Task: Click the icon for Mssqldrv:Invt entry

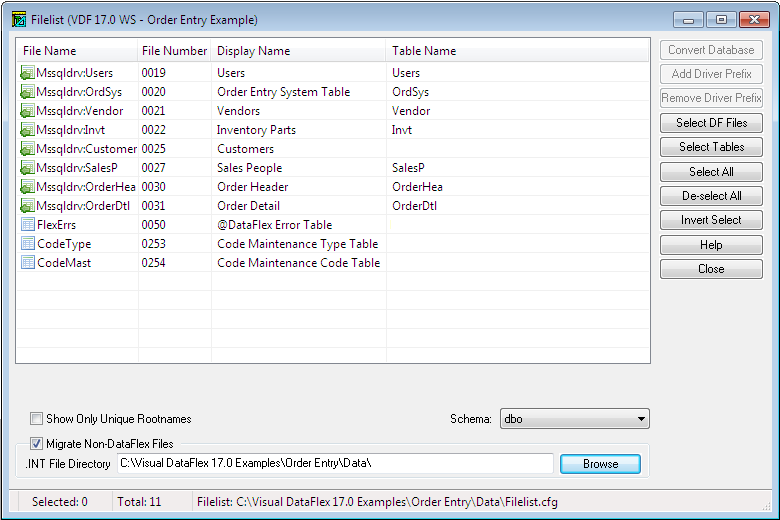Action: pyautogui.click(x=27, y=130)
